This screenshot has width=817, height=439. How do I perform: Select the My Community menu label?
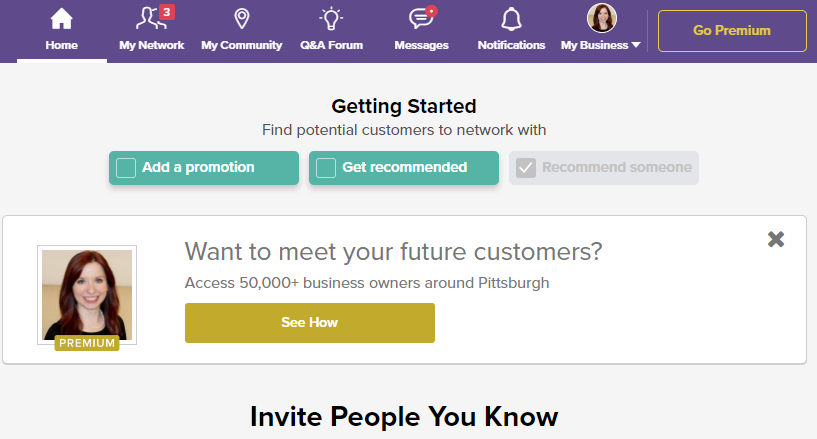[242, 45]
